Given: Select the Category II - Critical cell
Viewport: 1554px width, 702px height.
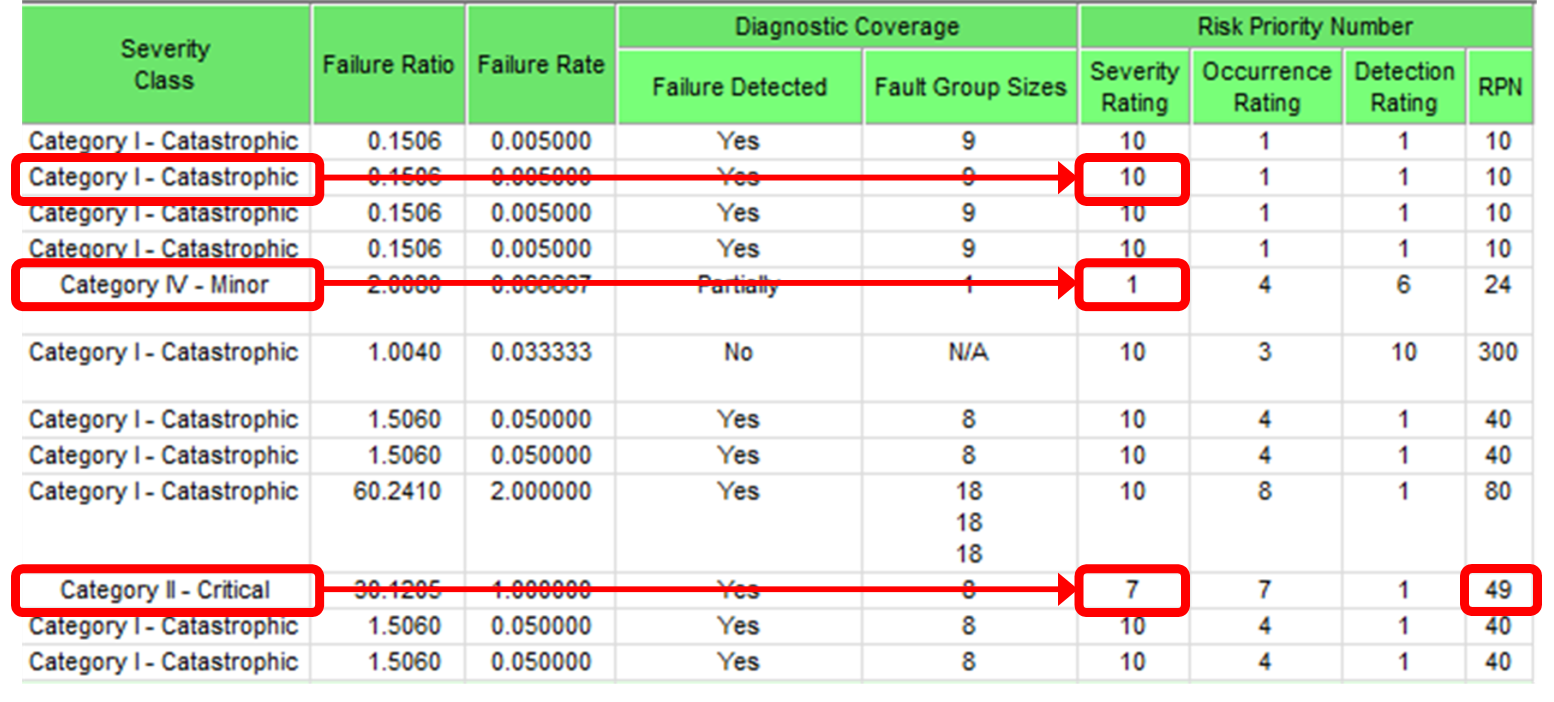Looking at the screenshot, I should 164,590.
